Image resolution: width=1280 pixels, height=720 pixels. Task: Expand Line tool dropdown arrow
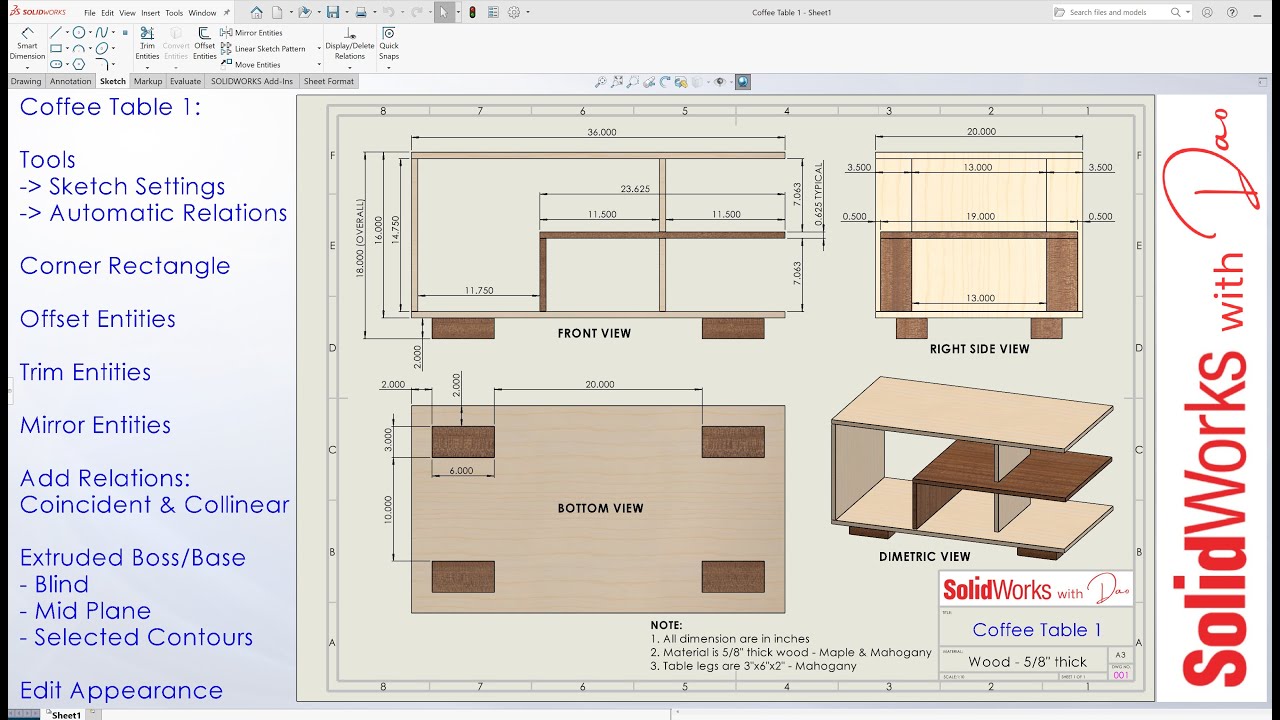click(x=66, y=32)
